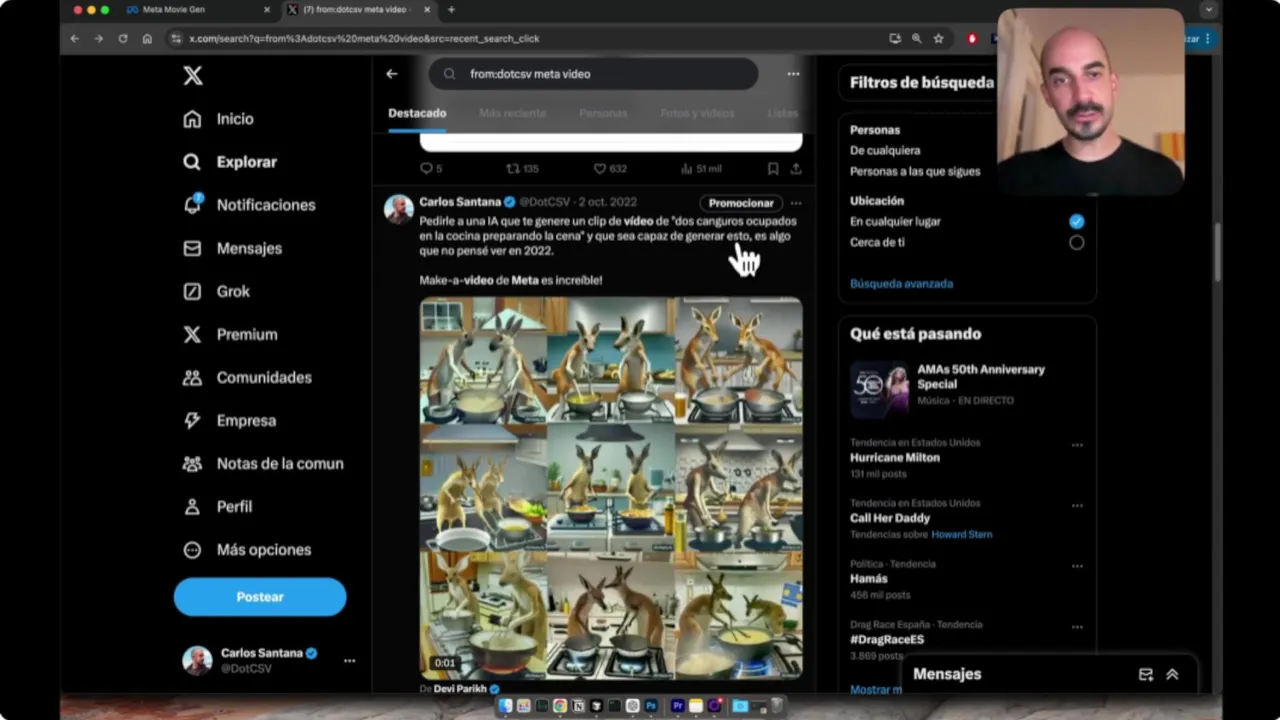Open Grok in the sidebar
Viewport: 1280px width, 720px height.
tap(216, 291)
